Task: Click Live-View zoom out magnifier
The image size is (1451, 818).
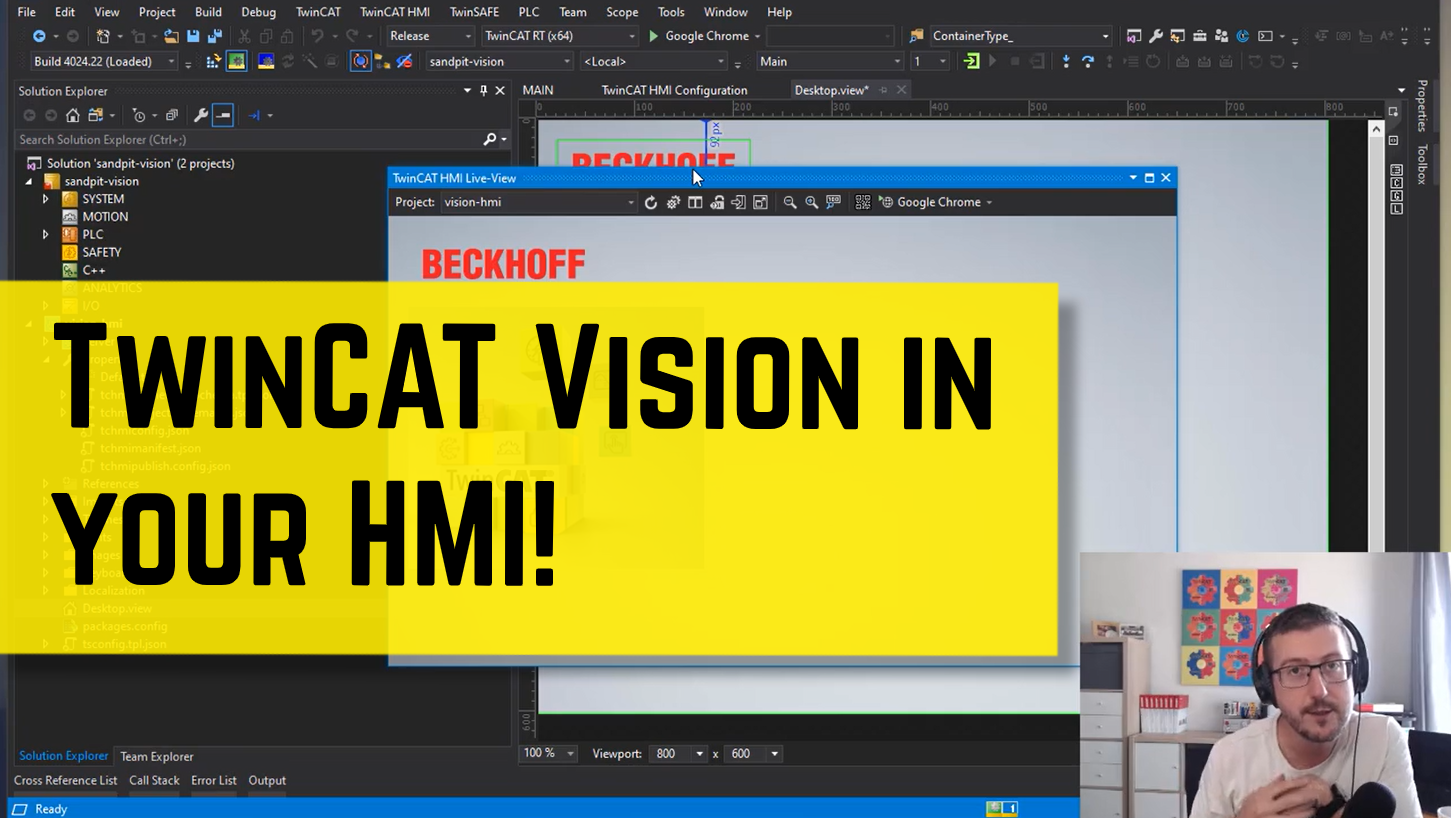Action: (790, 203)
